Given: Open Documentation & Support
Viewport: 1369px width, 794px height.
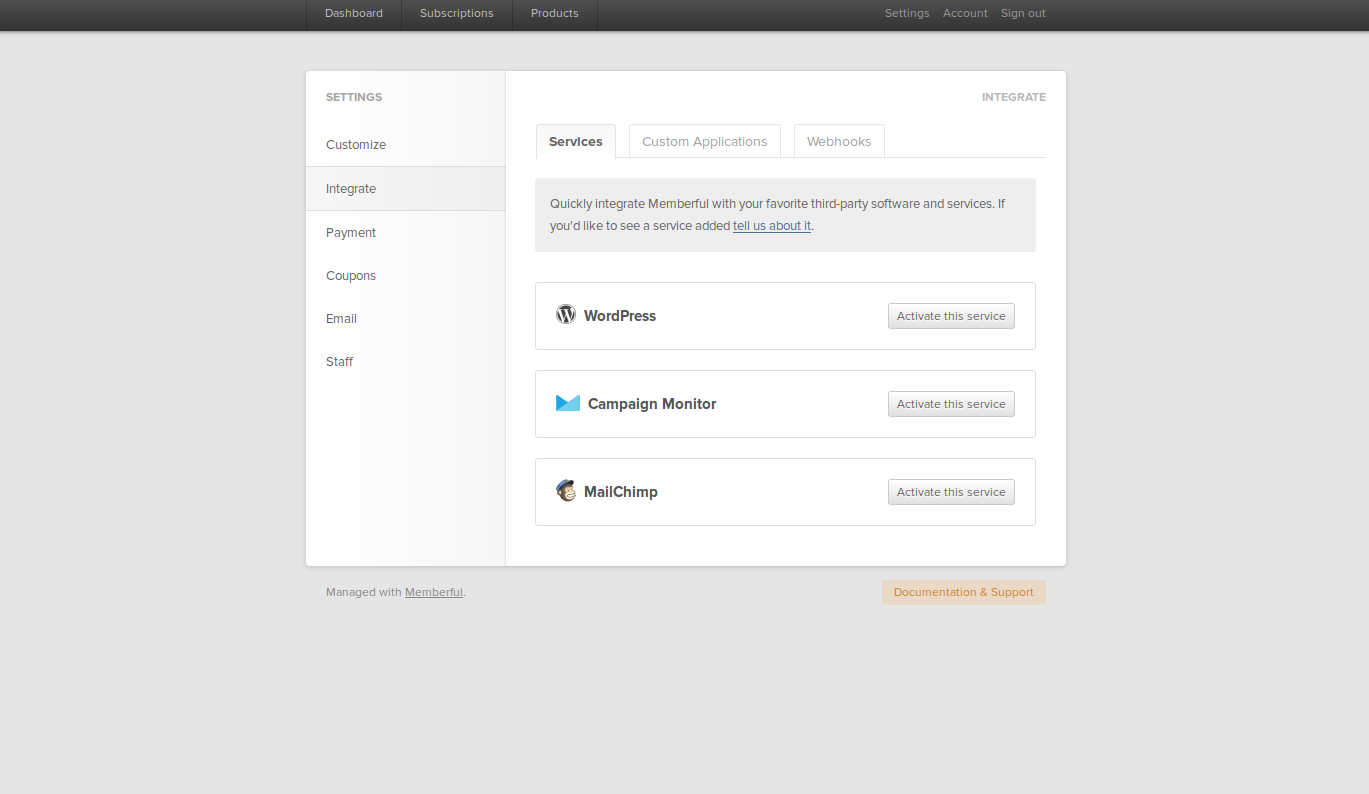Looking at the screenshot, I should (x=963, y=592).
